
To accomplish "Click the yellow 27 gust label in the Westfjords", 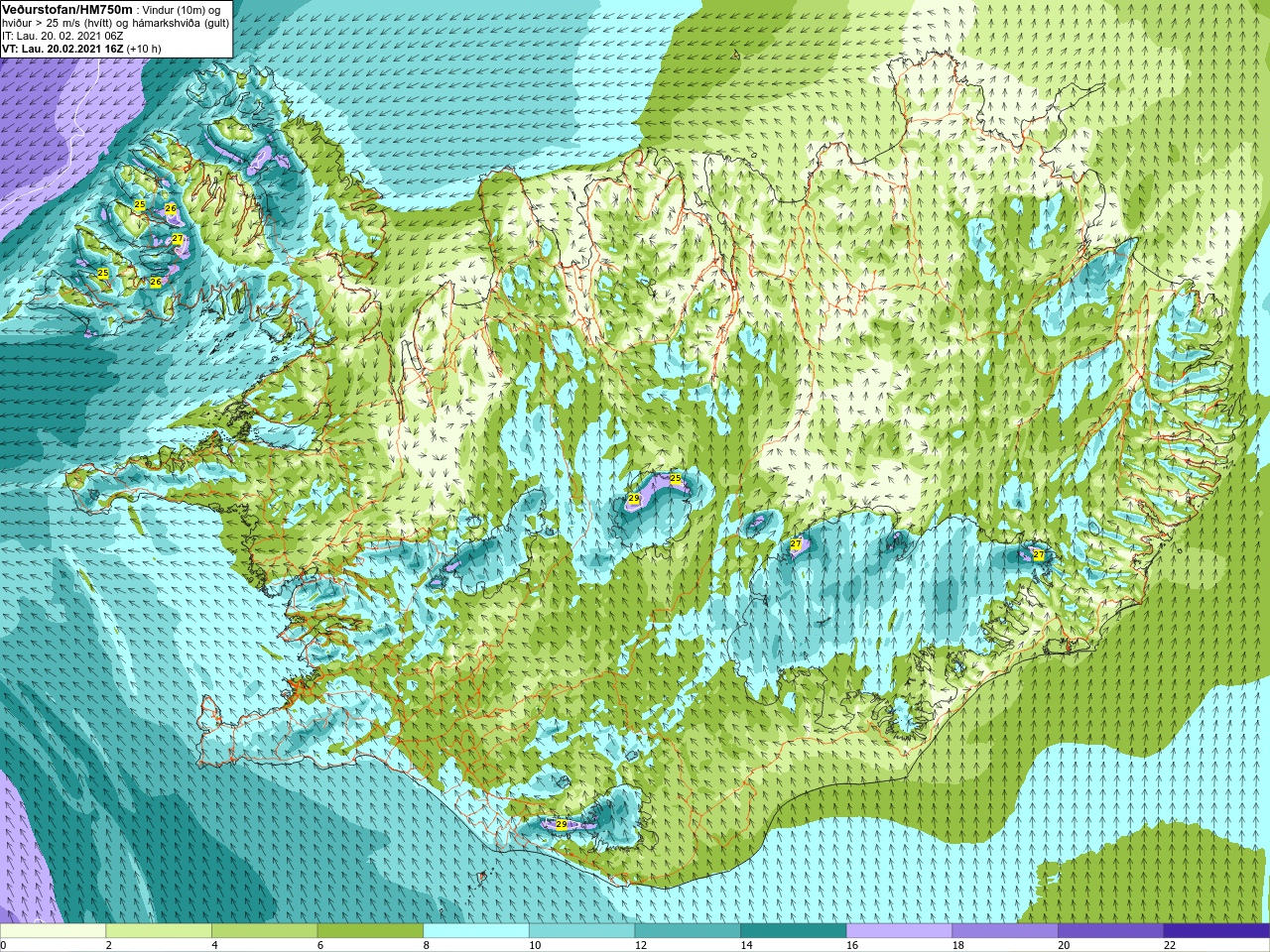I will 177,239.
